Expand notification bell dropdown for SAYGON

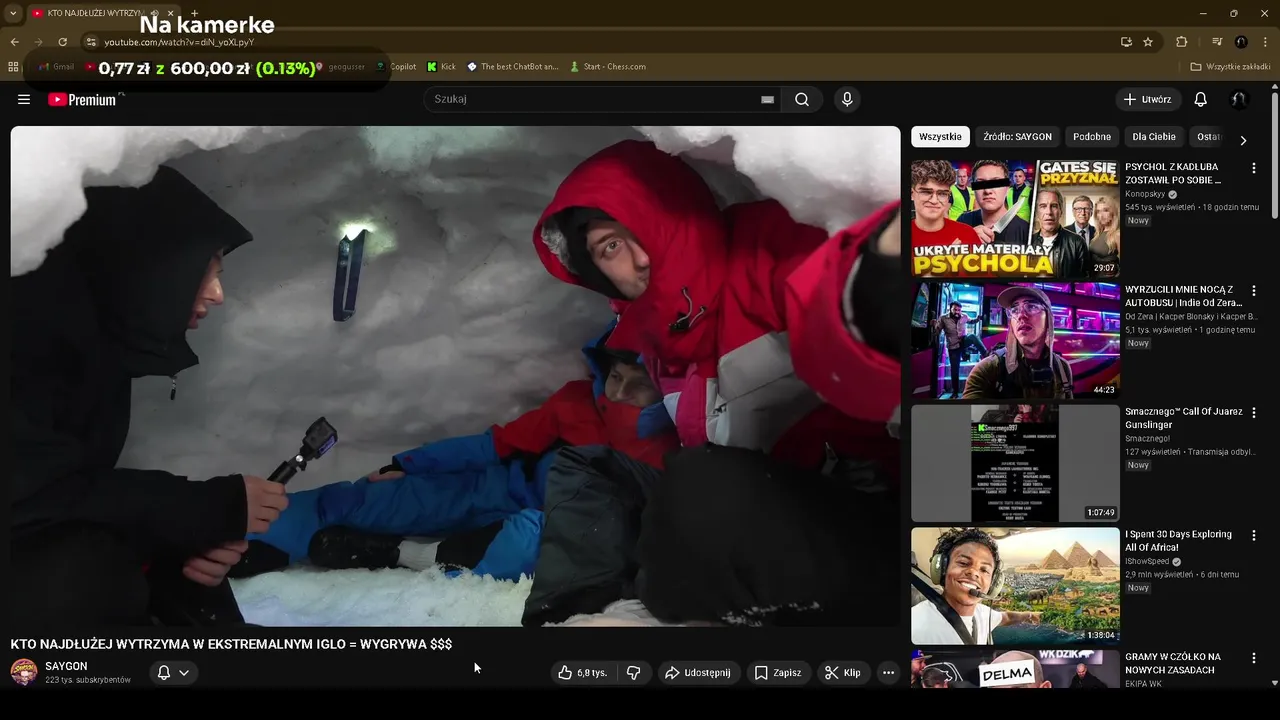[x=184, y=673]
